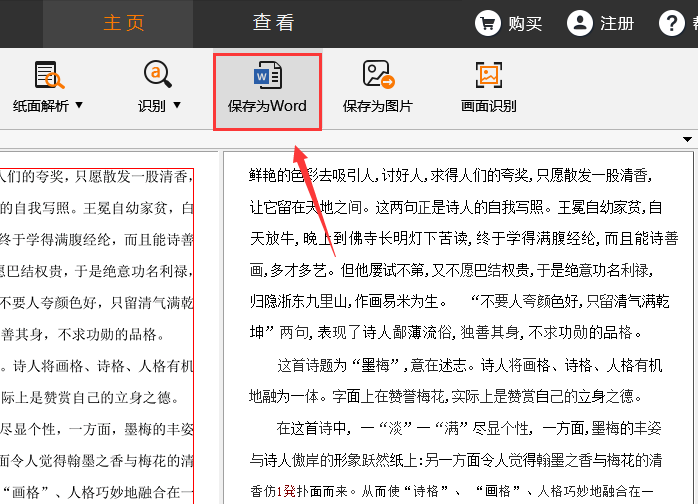Screen dimensions: 698x504
Task: Click the 保存为Word document icon
Action: (268, 75)
